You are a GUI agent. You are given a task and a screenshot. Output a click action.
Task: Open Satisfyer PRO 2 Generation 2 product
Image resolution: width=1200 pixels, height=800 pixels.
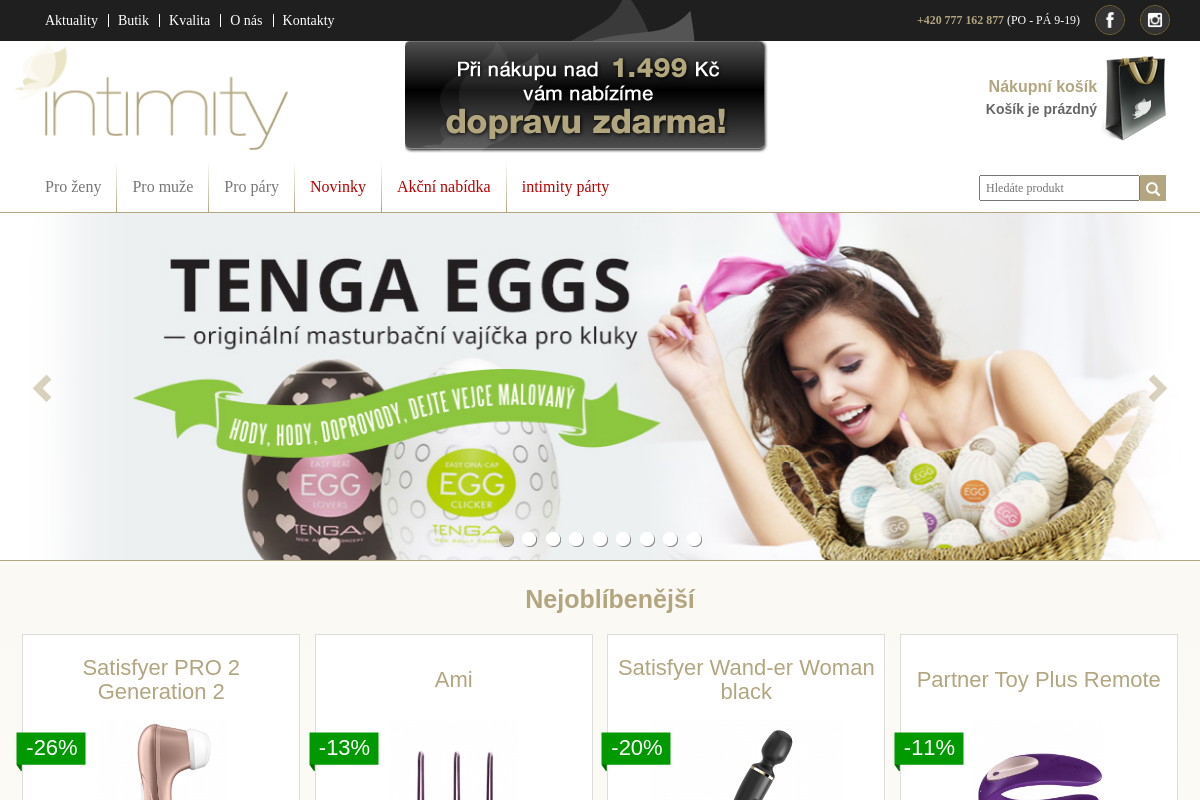161,680
